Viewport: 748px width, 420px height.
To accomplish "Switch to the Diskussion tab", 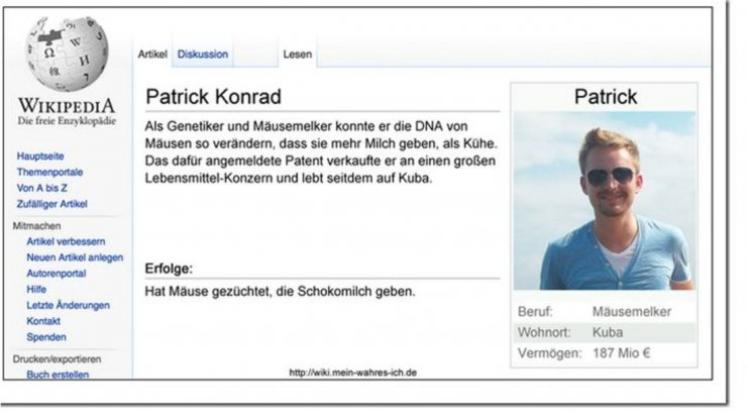I will pyautogui.click(x=203, y=54).
